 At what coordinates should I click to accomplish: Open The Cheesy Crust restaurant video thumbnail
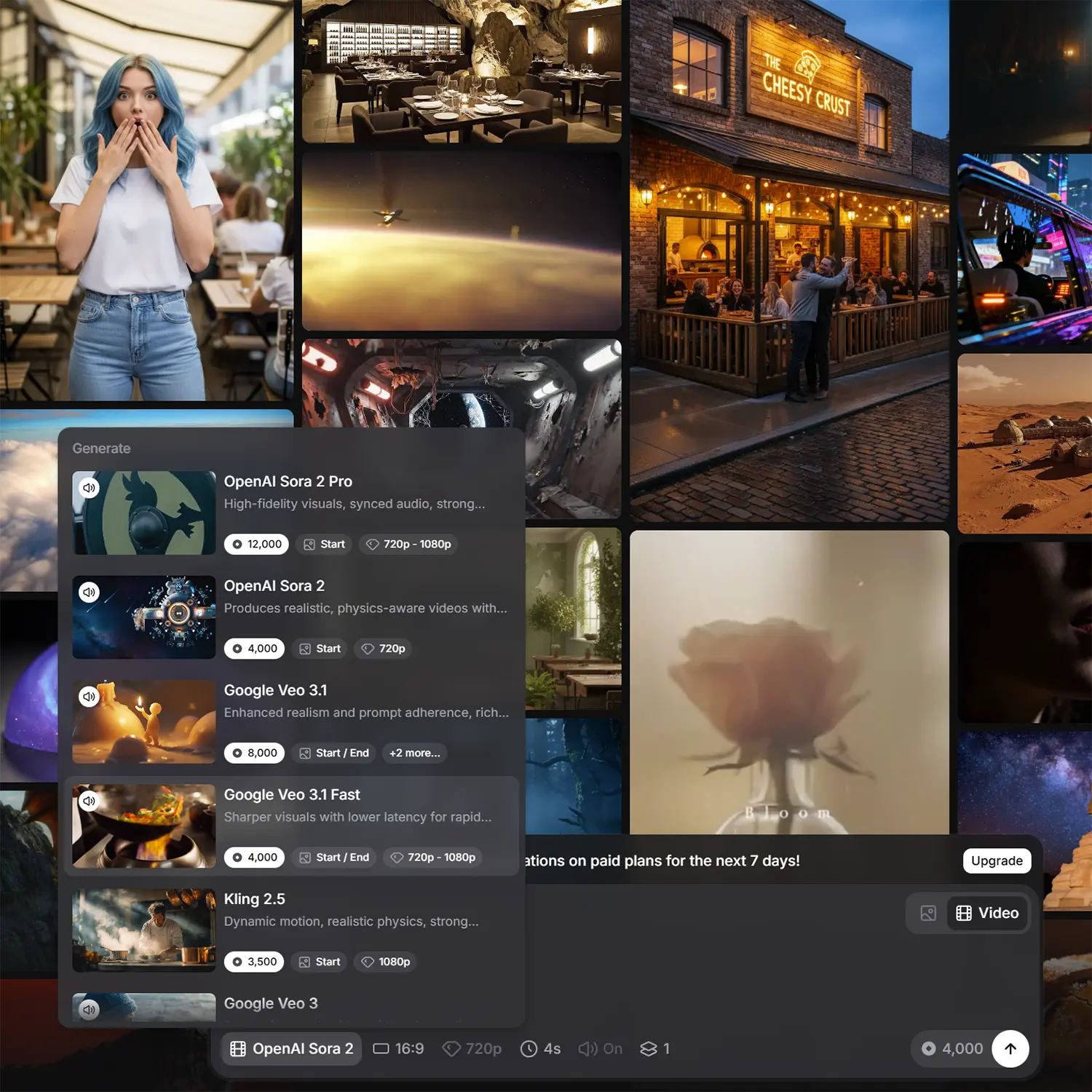click(789, 261)
